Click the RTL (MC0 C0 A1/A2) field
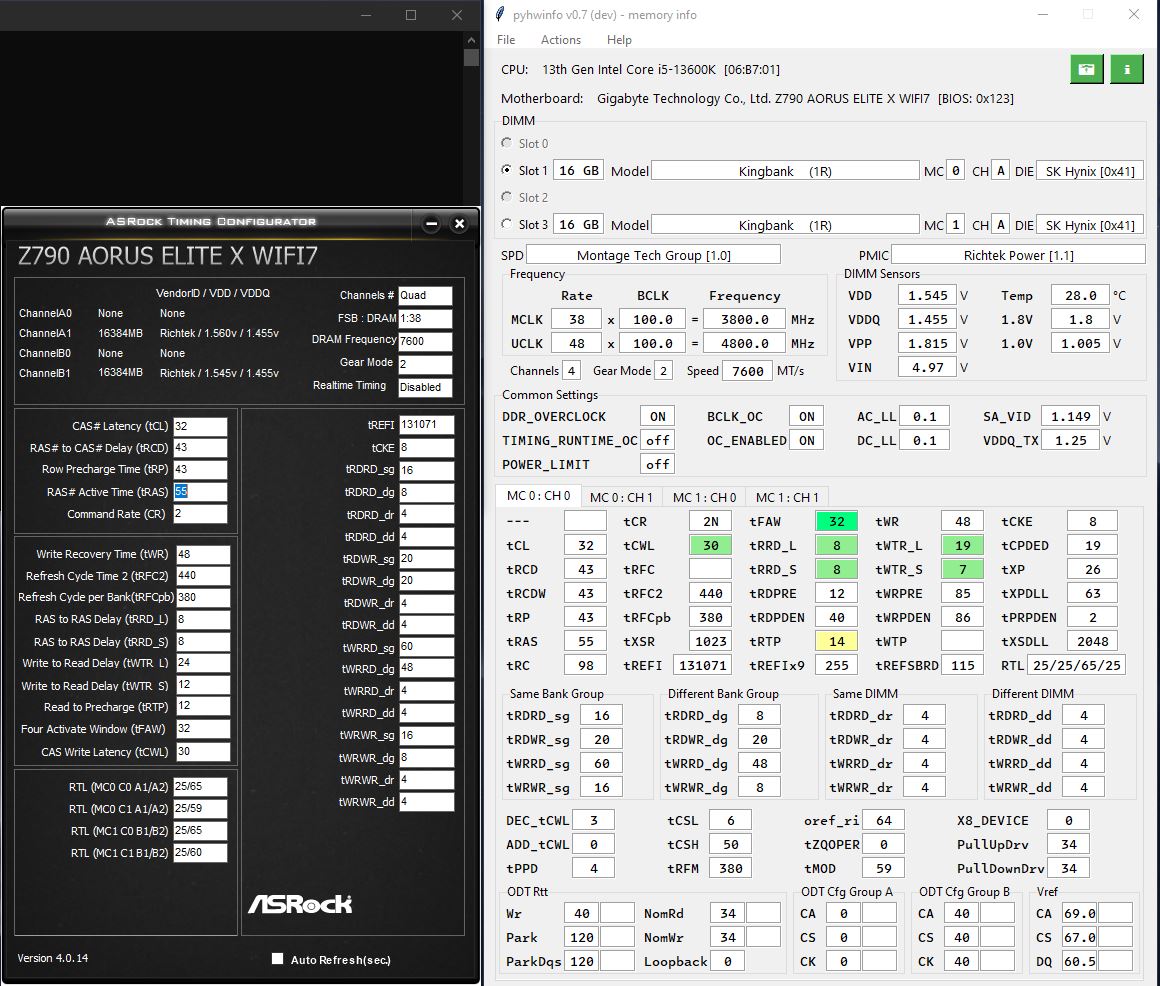Viewport: 1160px width, 986px height. tap(200, 786)
